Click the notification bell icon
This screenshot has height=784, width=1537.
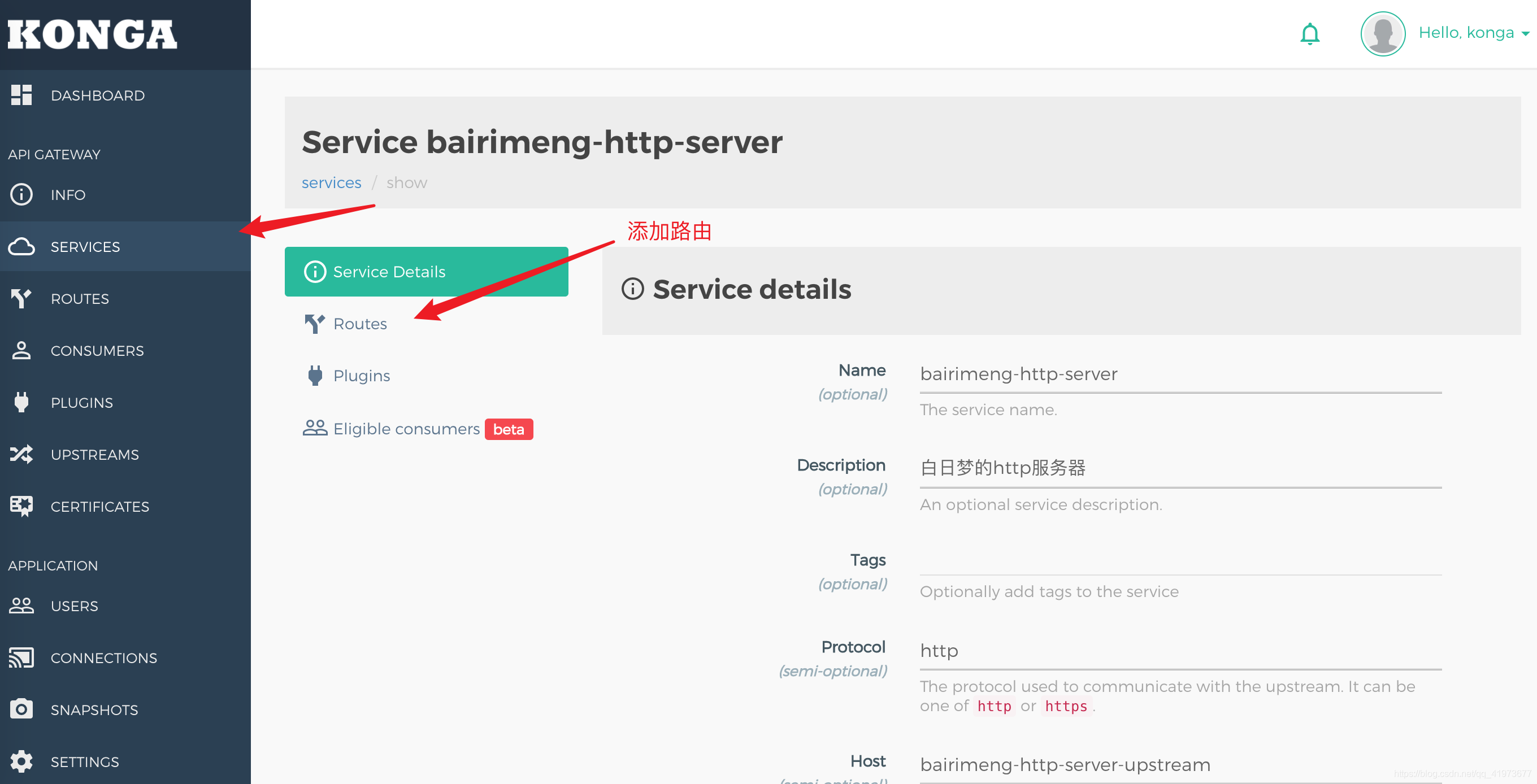pyautogui.click(x=1309, y=34)
